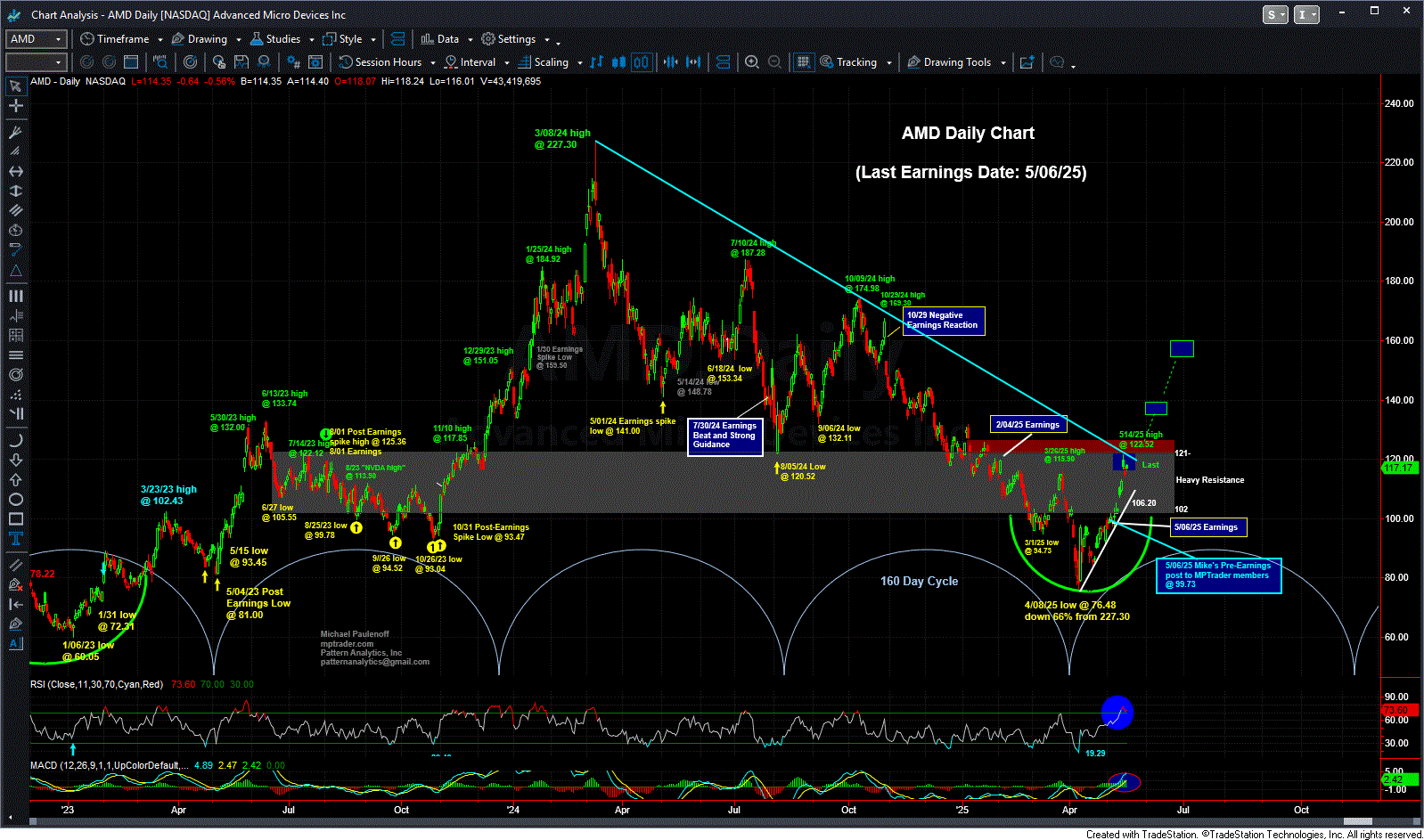Viewport: 1424px width, 840px height.
Task: Select the crosshair cursor tool
Action: point(15,106)
